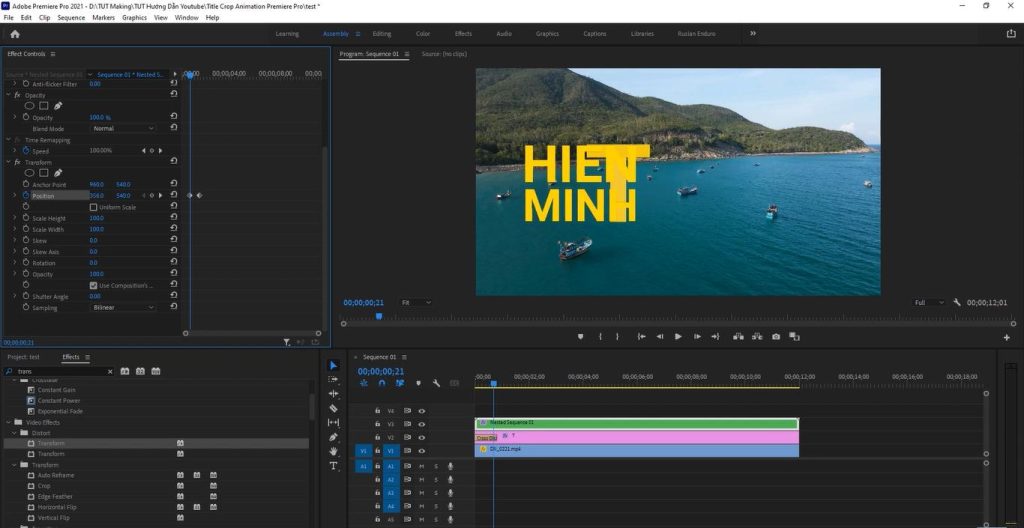Solo audio track A2

click(x=436, y=480)
